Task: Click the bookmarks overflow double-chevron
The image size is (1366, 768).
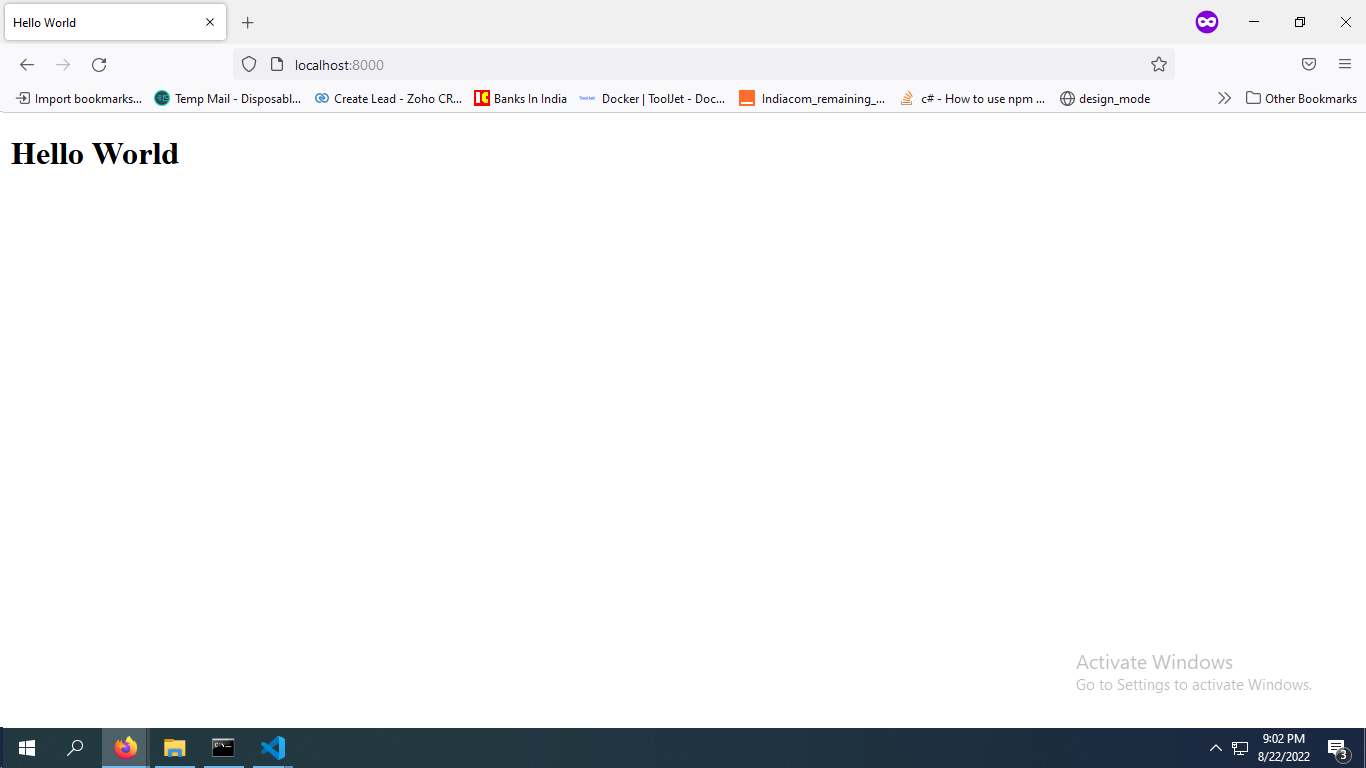Action: click(x=1224, y=98)
